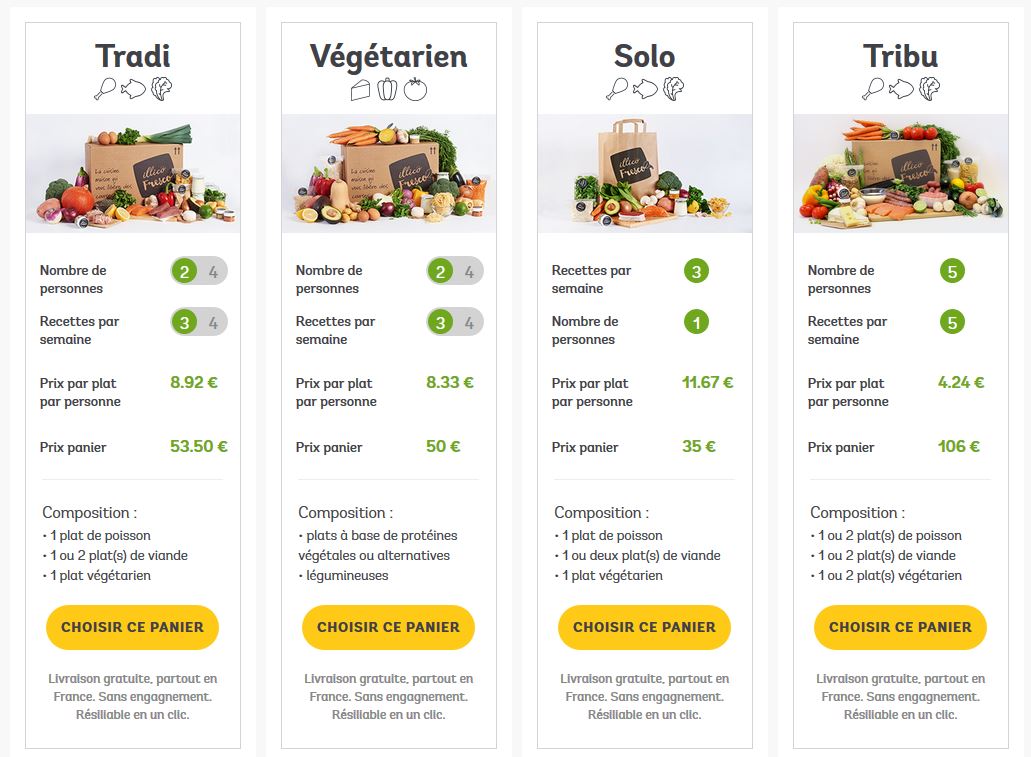The height and width of the screenshot is (757, 1031).
Task: Click the chicken drumstick icon under Tradi
Action: (x=105, y=88)
